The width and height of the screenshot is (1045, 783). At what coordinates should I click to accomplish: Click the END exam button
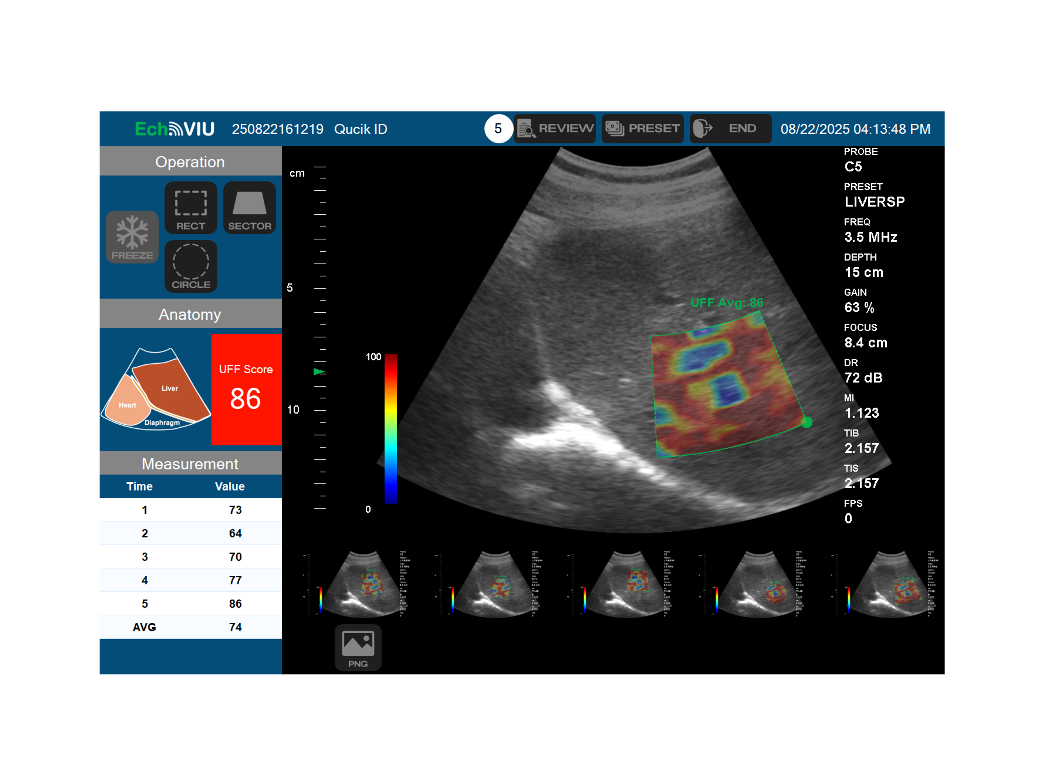click(x=730, y=129)
